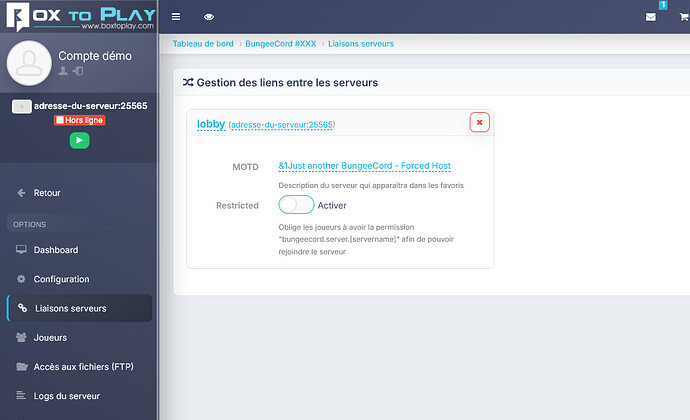This screenshot has height=420, width=690.
Task: Click the shuffle icon beside Gestion des liens
Action: click(188, 82)
